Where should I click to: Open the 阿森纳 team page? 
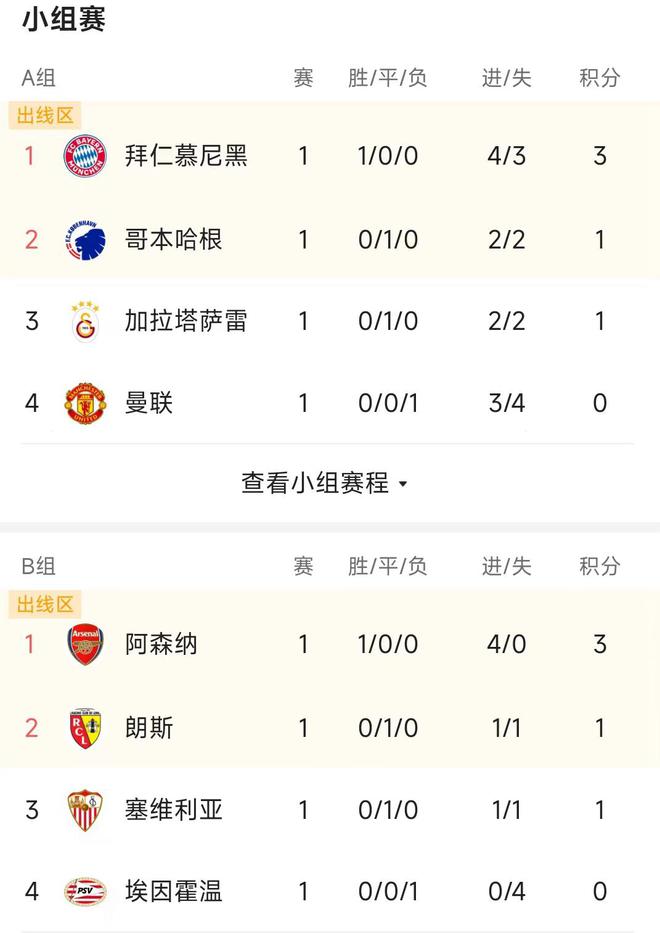click(161, 644)
